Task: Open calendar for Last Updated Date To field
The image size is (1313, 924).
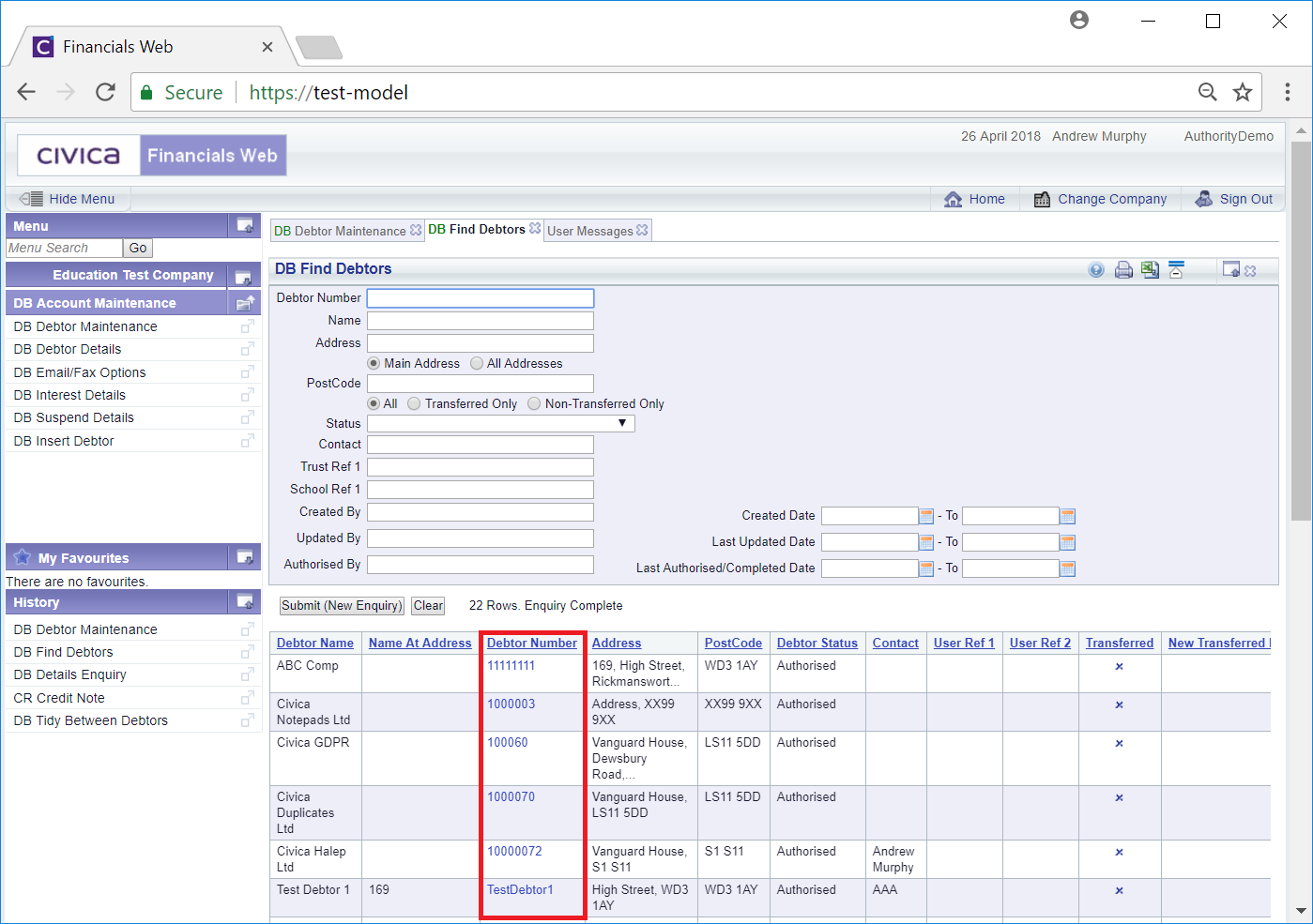Action: pos(1067,542)
